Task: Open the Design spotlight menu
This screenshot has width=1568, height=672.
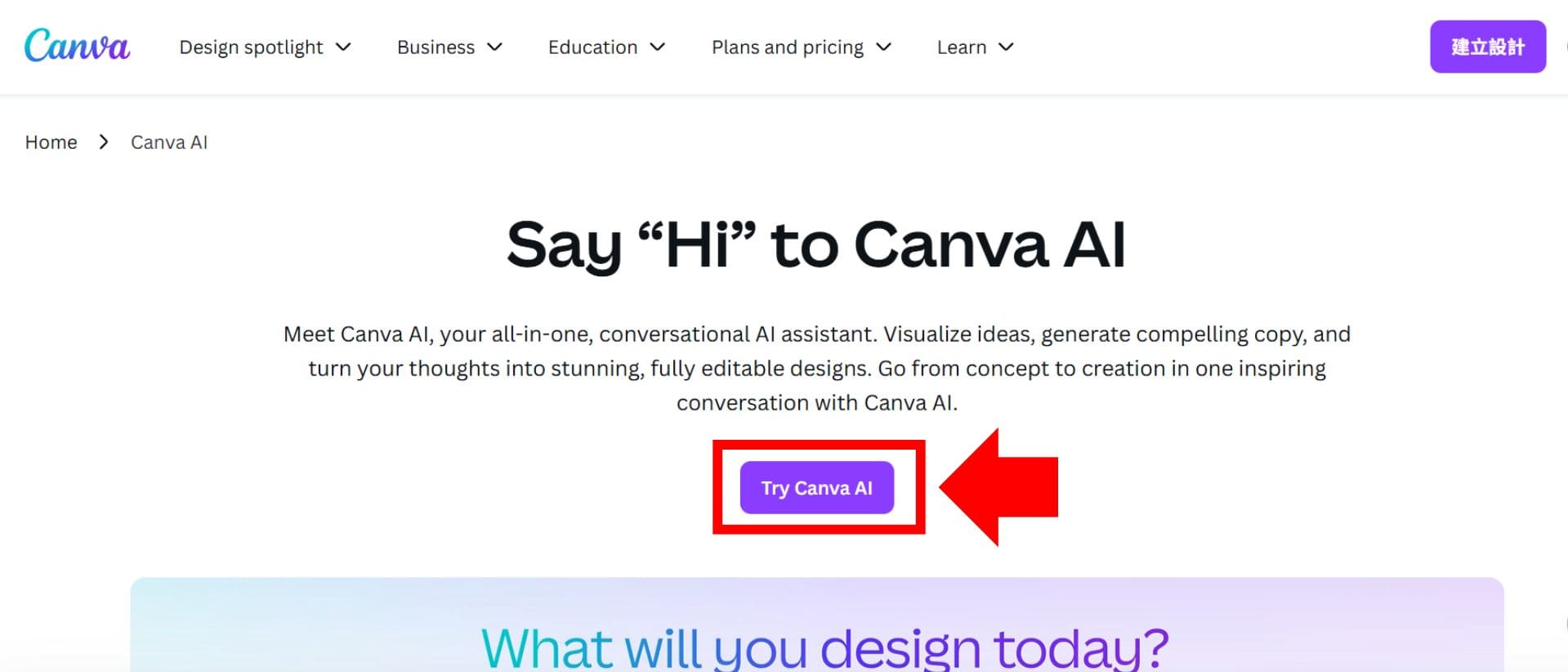Action: (x=251, y=47)
